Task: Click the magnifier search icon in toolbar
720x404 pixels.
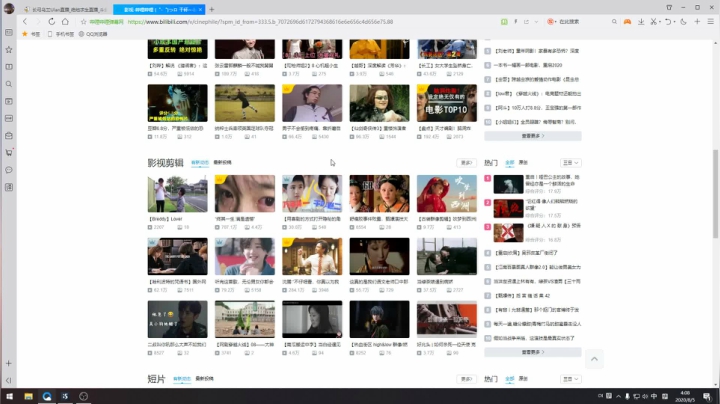Action: coord(614,22)
